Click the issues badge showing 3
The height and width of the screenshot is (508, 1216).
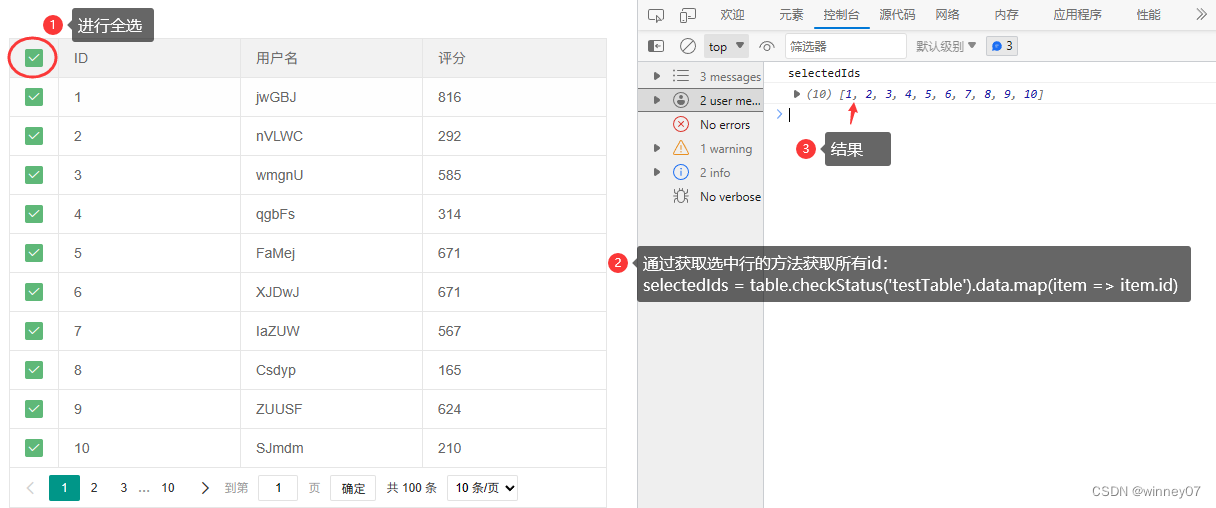pos(1001,46)
